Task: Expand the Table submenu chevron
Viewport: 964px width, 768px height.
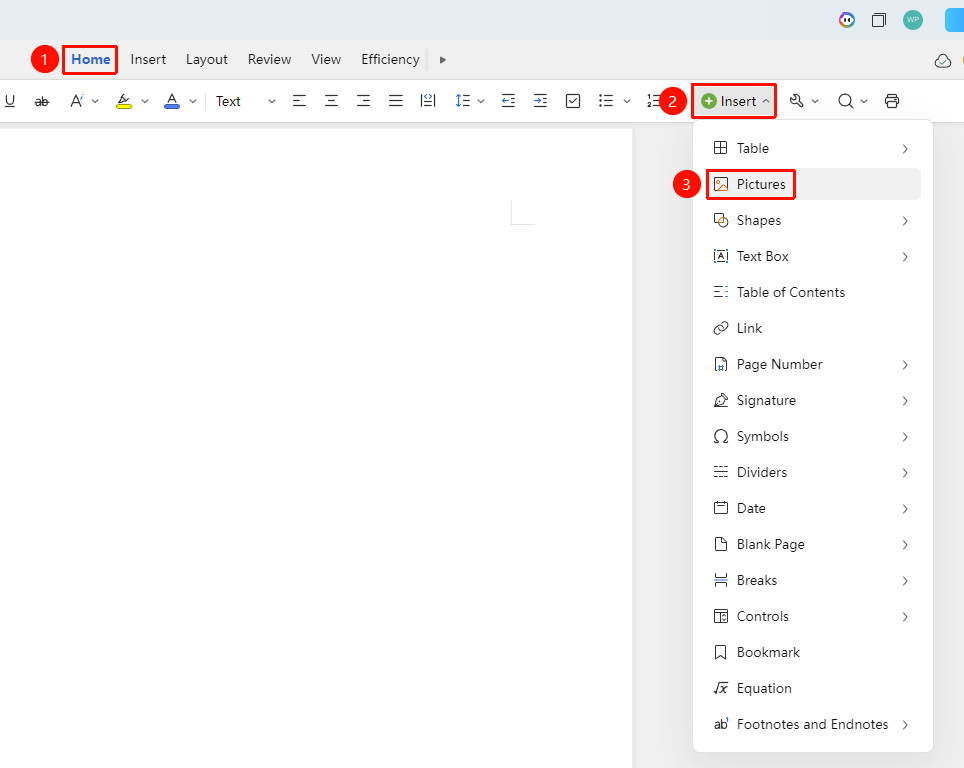Action: [905, 149]
